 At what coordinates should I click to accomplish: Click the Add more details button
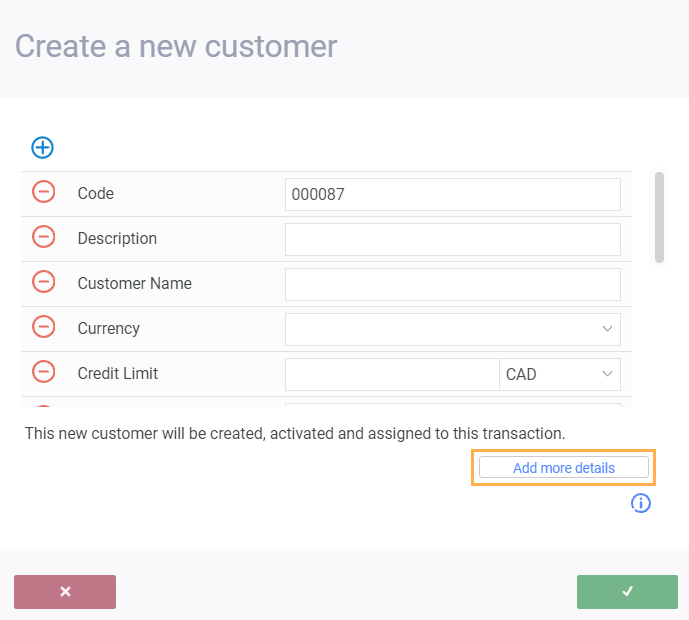click(564, 468)
